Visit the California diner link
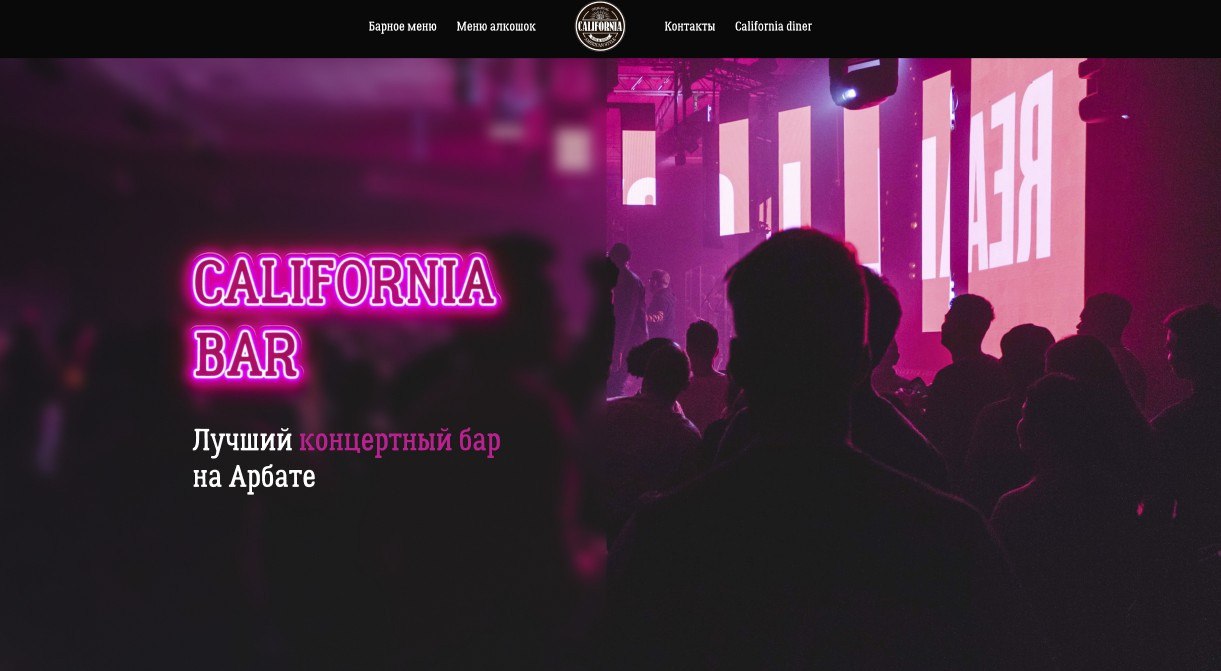 [x=773, y=27]
